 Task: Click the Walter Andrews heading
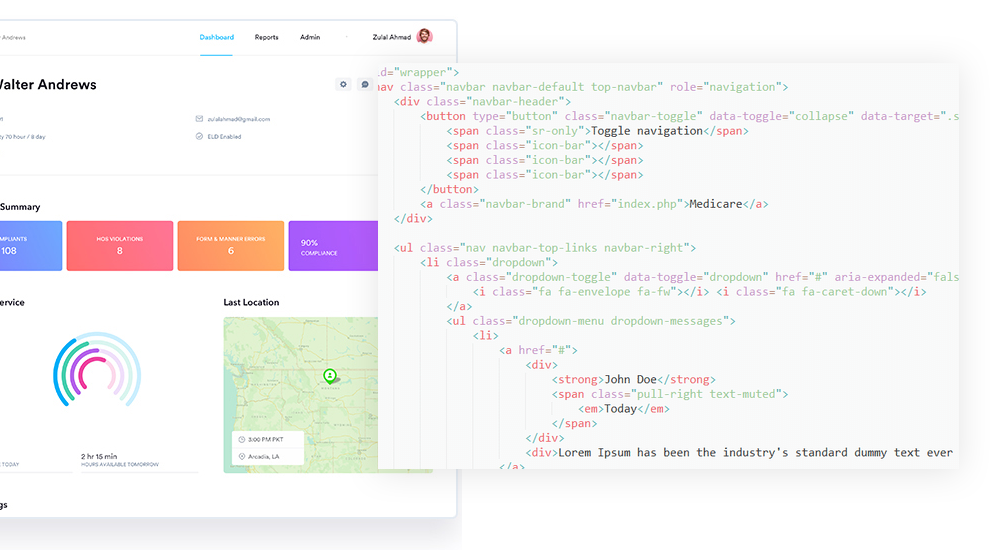click(48, 85)
